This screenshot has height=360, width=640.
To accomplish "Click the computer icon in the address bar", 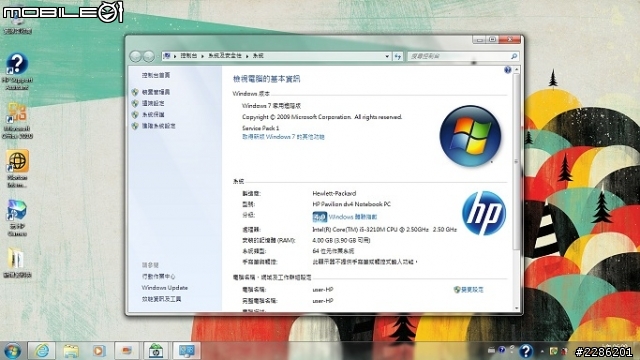I will pyautogui.click(x=167, y=56).
